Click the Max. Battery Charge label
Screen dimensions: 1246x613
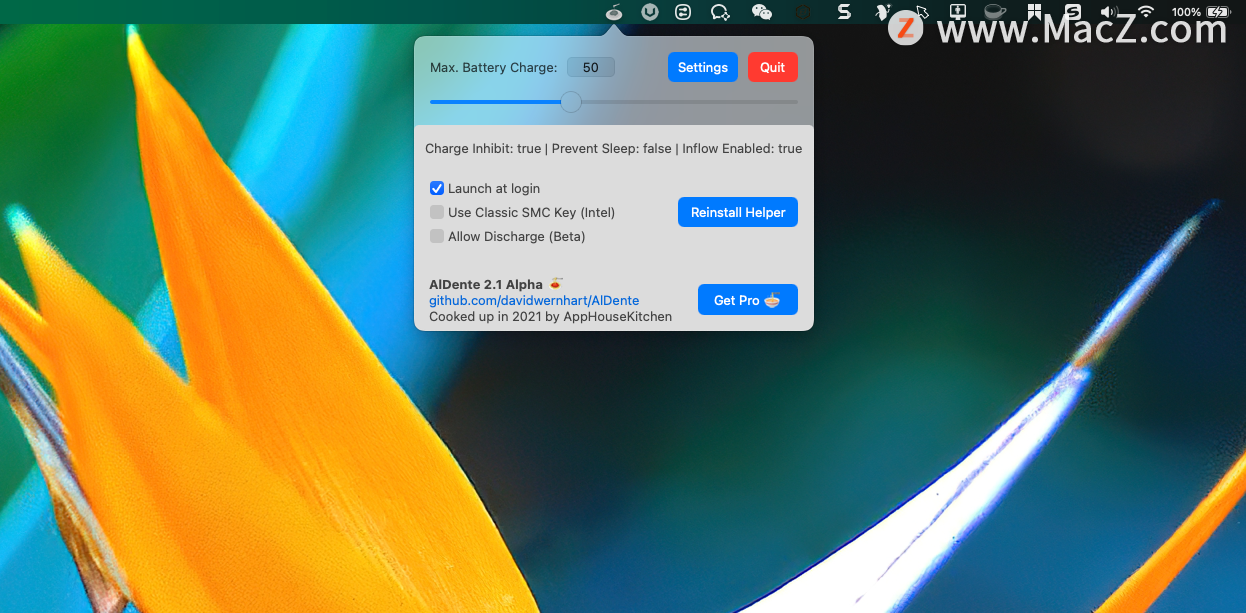pos(494,68)
